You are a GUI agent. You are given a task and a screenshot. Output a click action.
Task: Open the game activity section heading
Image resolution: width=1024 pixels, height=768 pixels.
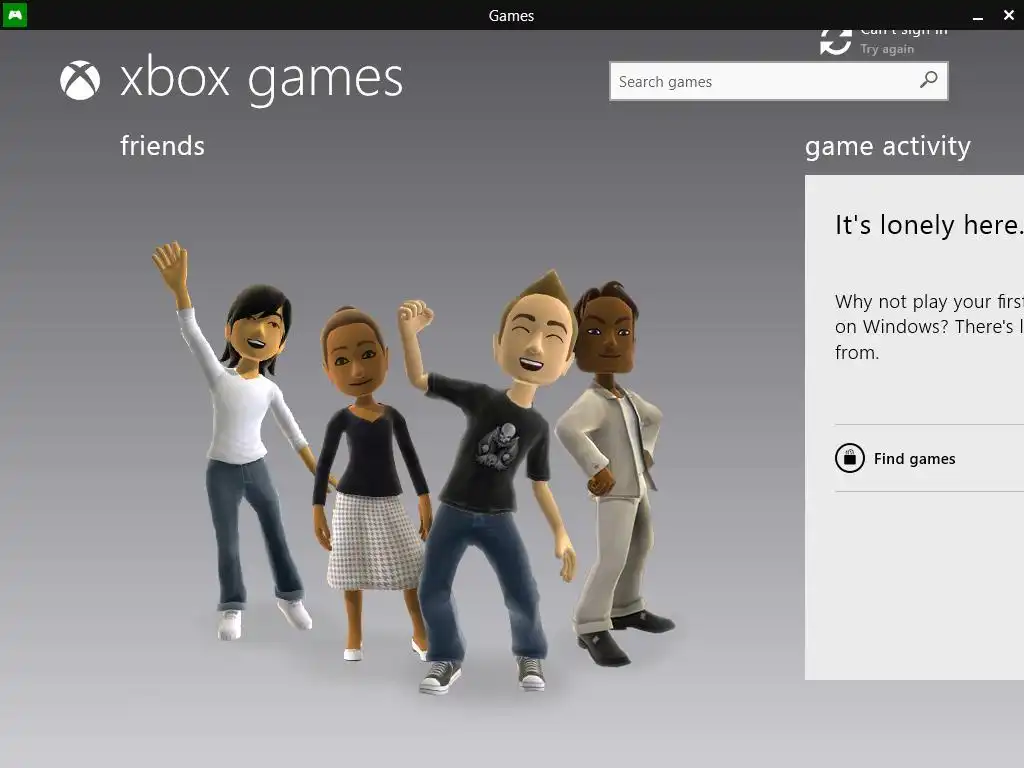(x=888, y=146)
